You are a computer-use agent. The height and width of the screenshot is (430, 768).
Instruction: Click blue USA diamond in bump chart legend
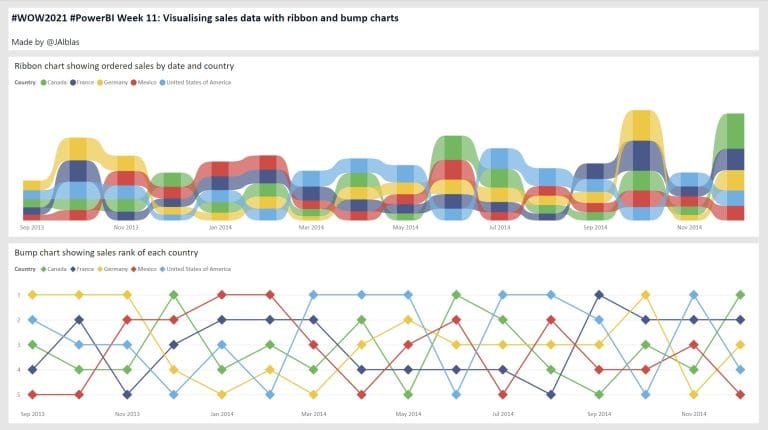[164, 269]
